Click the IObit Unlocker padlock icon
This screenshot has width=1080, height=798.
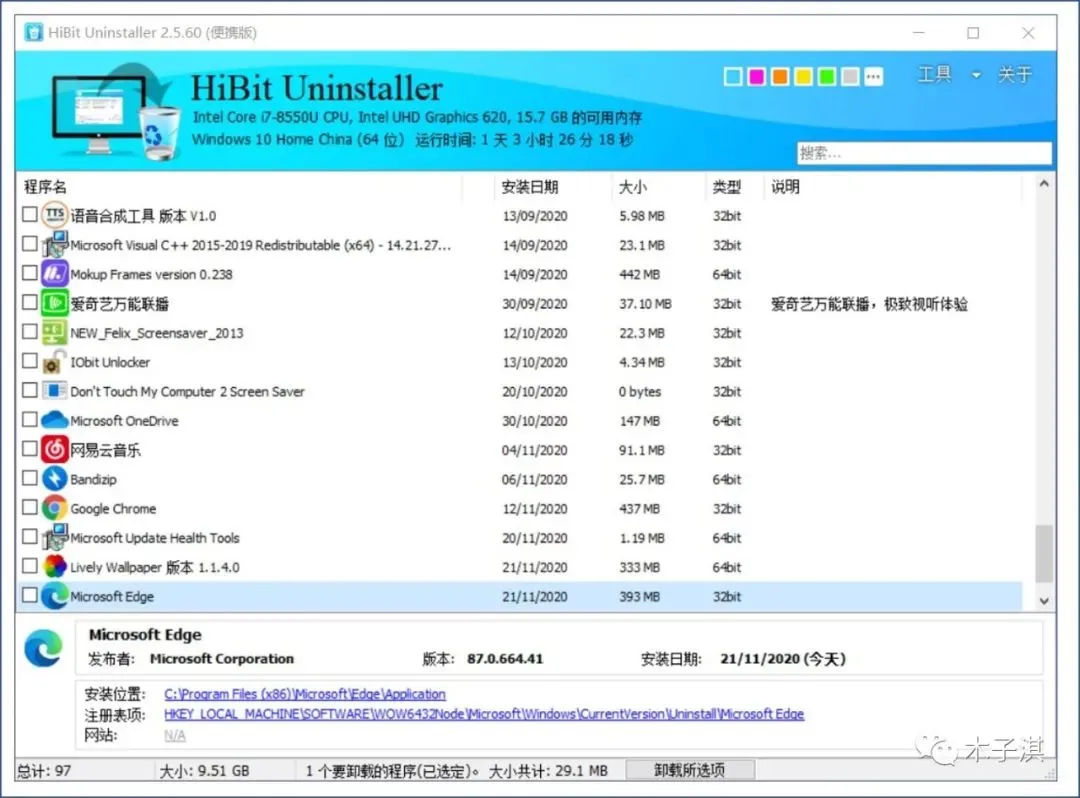click(54, 361)
